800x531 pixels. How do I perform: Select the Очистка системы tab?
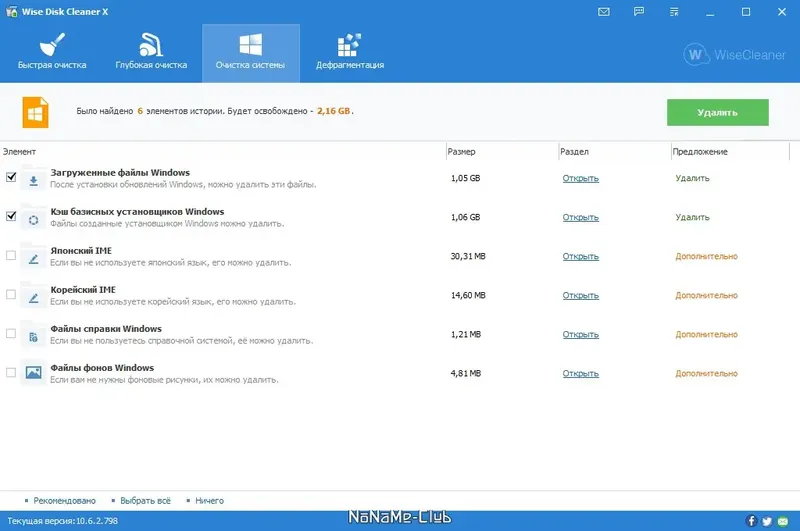pos(251,53)
